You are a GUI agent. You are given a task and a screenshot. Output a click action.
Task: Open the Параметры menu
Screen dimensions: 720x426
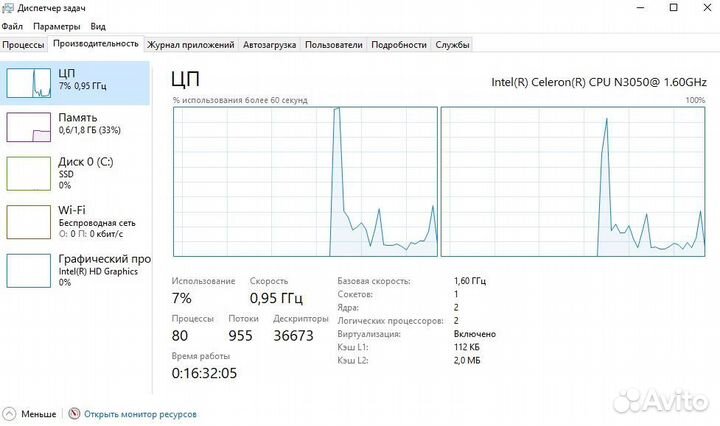pyautogui.click(x=56, y=26)
